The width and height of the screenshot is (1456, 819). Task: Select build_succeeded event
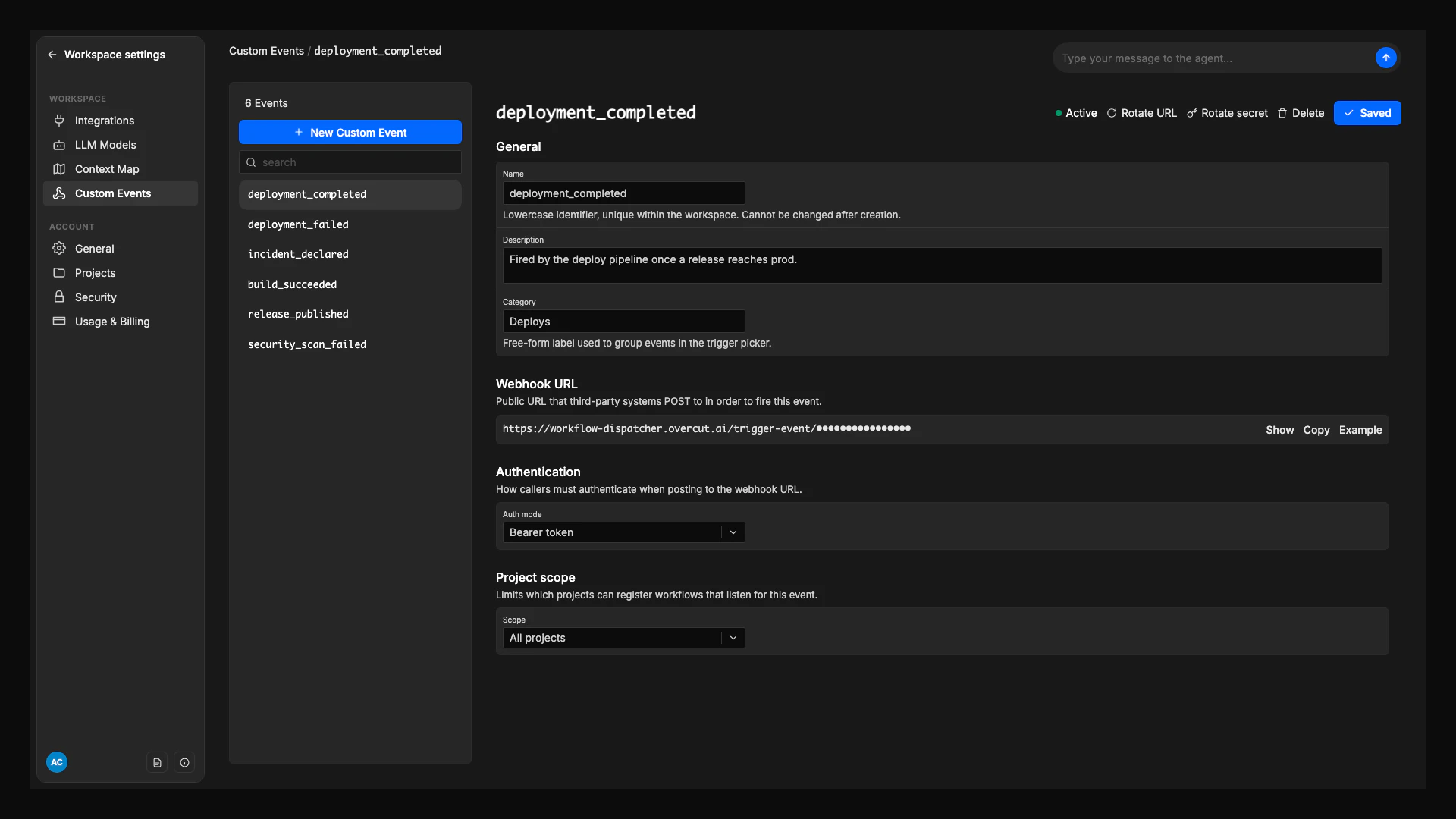coord(350,284)
